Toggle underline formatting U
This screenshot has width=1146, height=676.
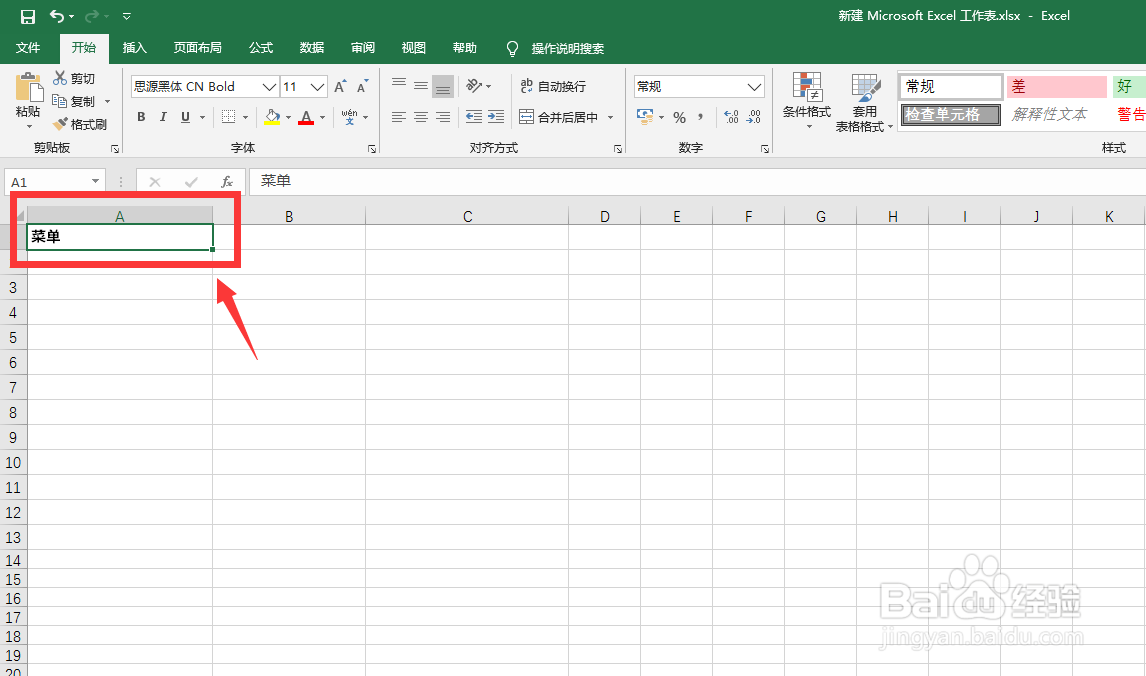point(186,117)
